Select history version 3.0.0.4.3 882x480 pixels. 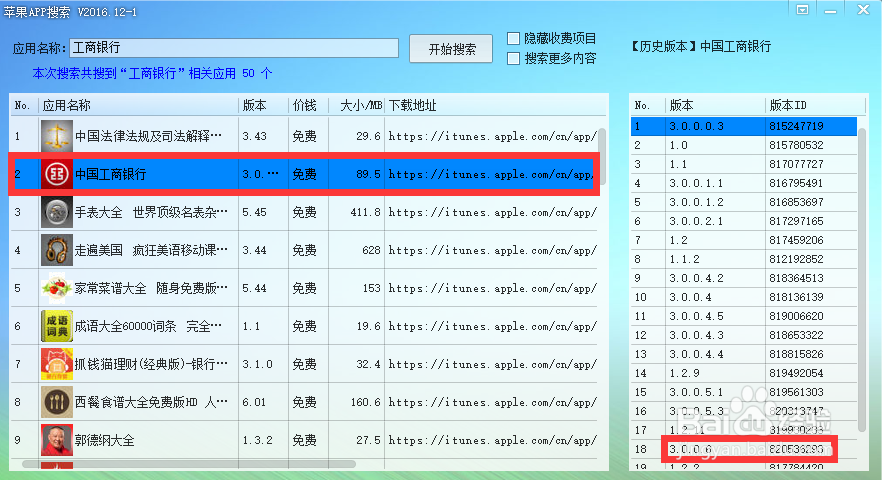click(x=744, y=335)
